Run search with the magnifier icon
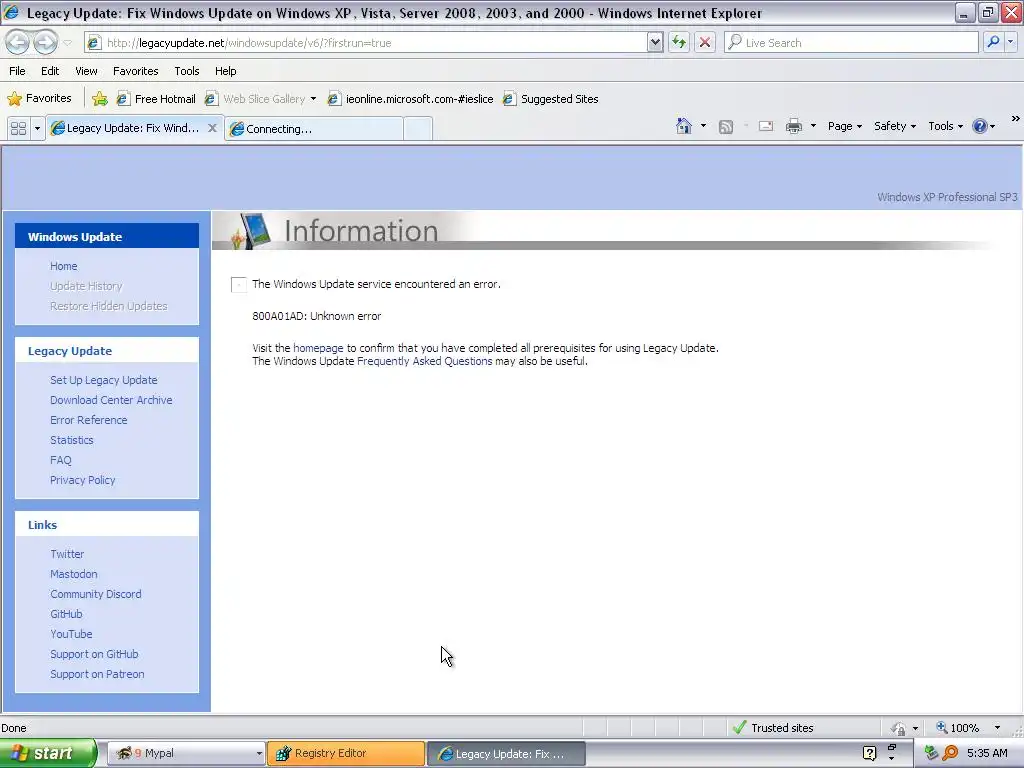1024x768 pixels. click(x=993, y=43)
